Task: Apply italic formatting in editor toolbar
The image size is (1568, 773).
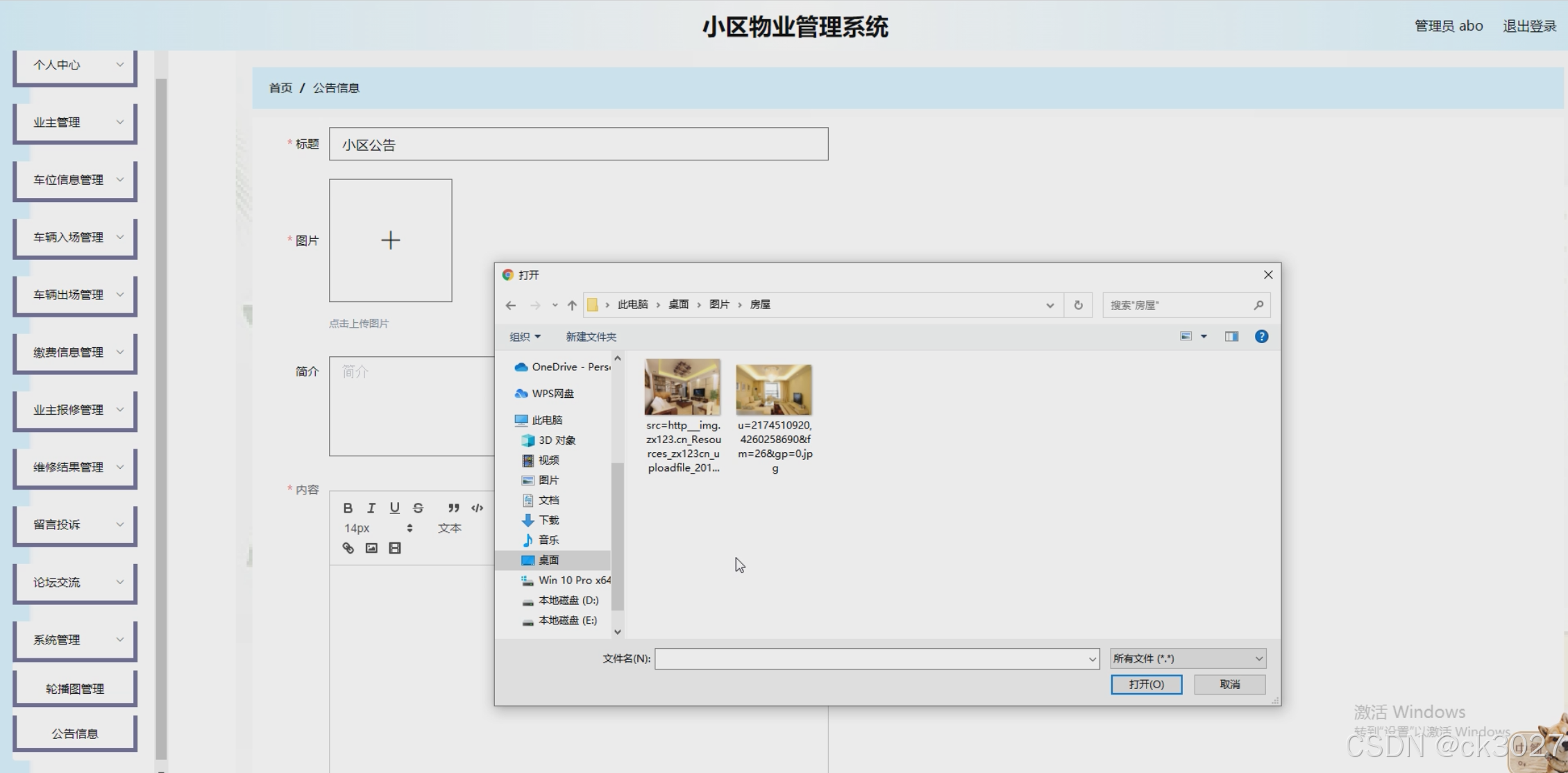Action: [371, 508]
